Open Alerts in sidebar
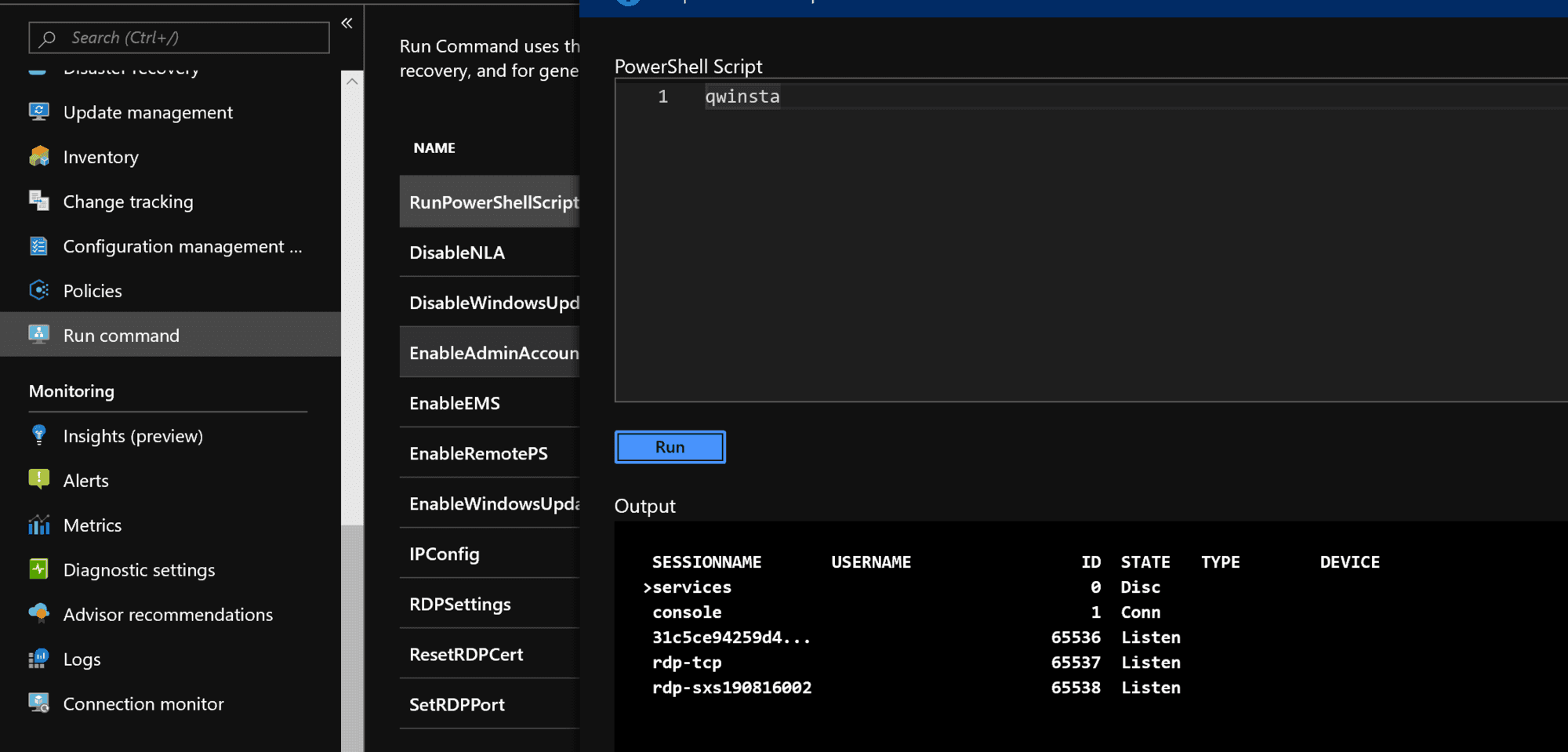The image size is (1568, 752). pos(170,480)
